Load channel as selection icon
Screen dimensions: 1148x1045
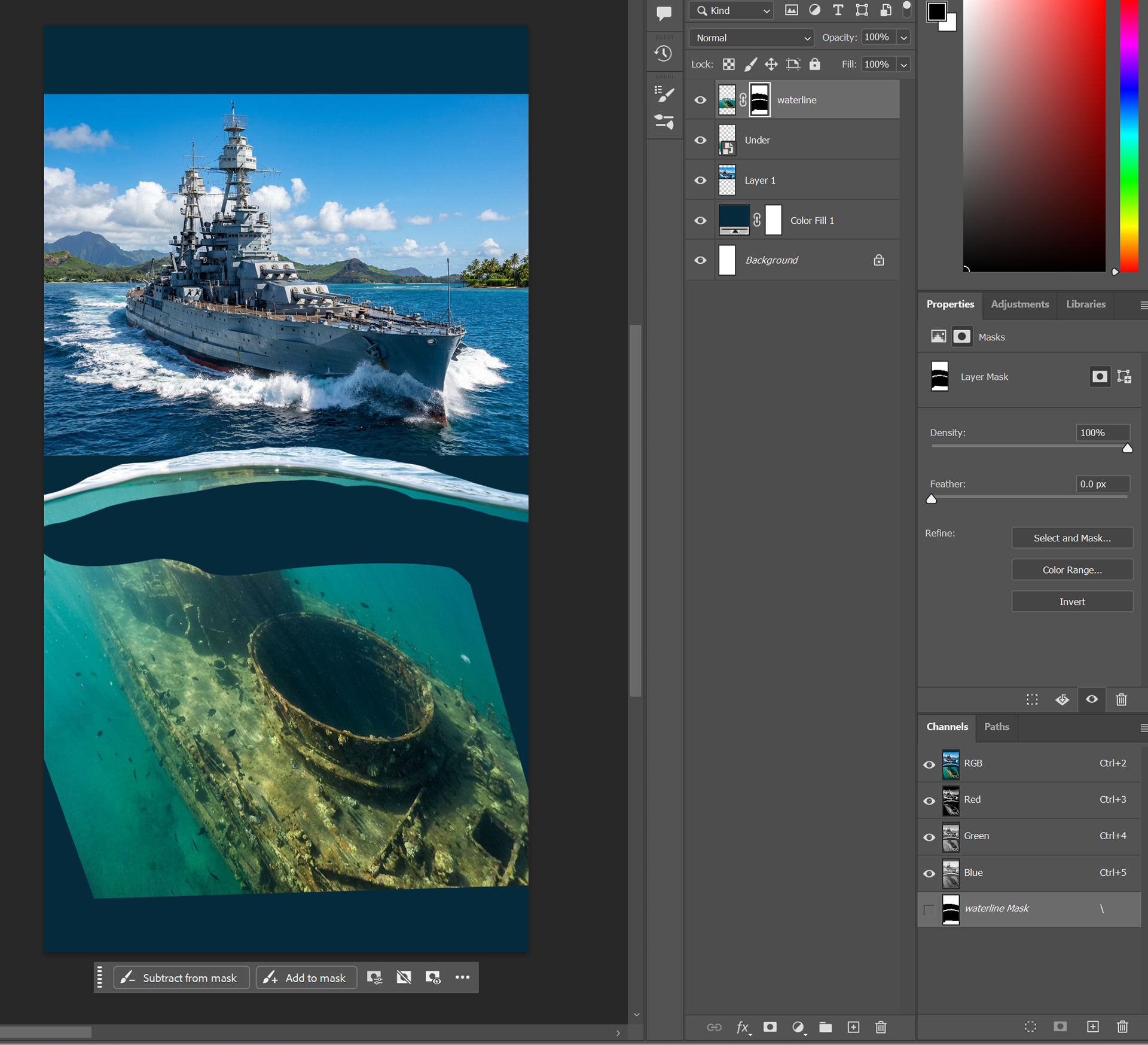pos(1030,1026)
